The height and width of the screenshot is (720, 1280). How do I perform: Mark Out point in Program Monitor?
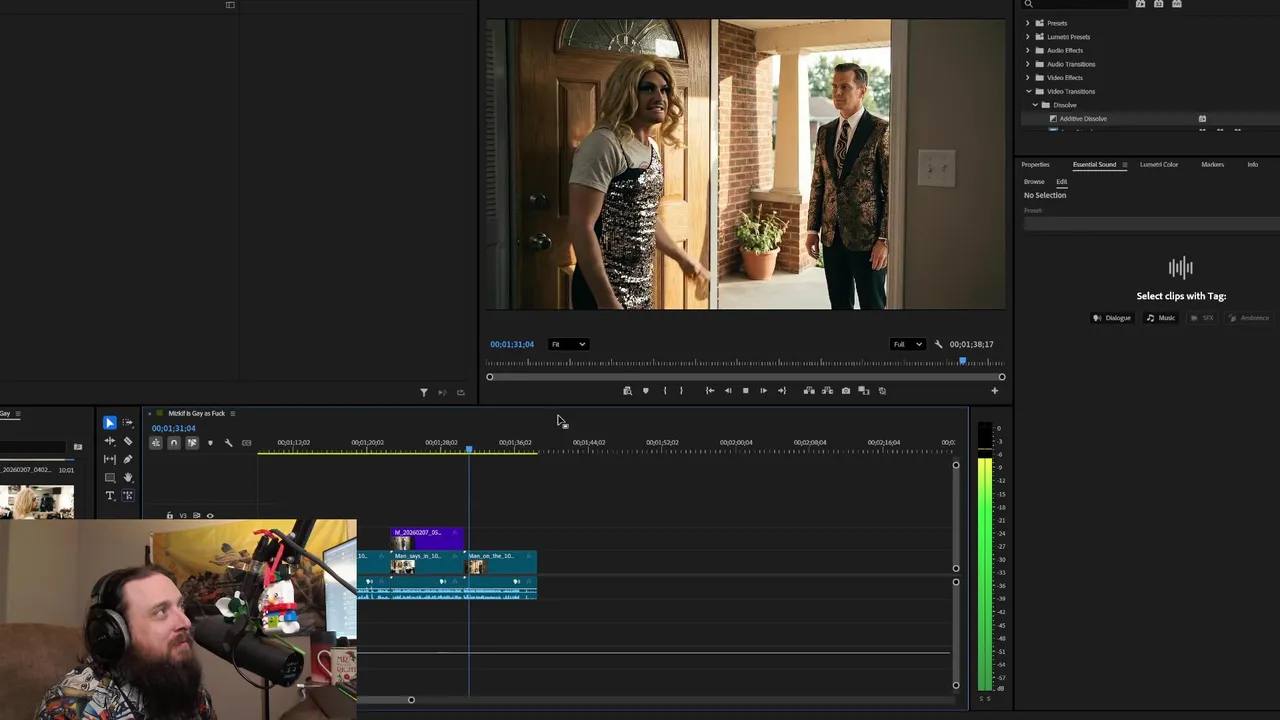pos(681,391)
